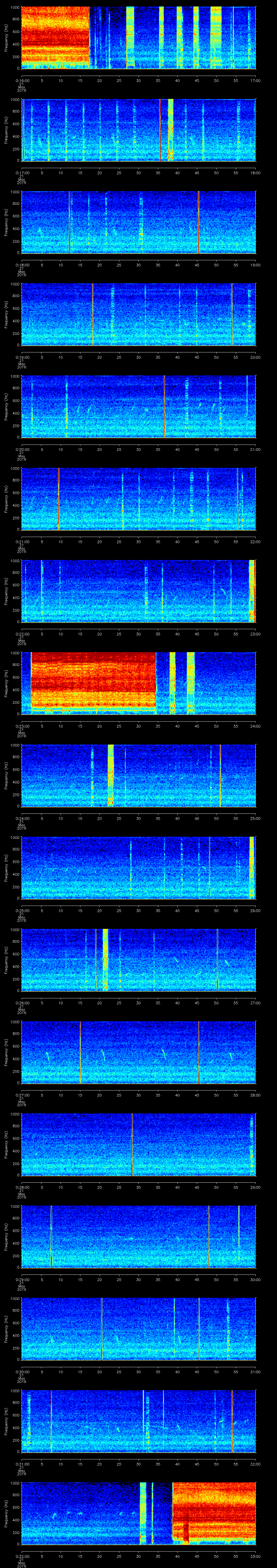Click the '0:31:00' start time label
Viewport: 277px width, 1568px height.
coord(22,1464)
